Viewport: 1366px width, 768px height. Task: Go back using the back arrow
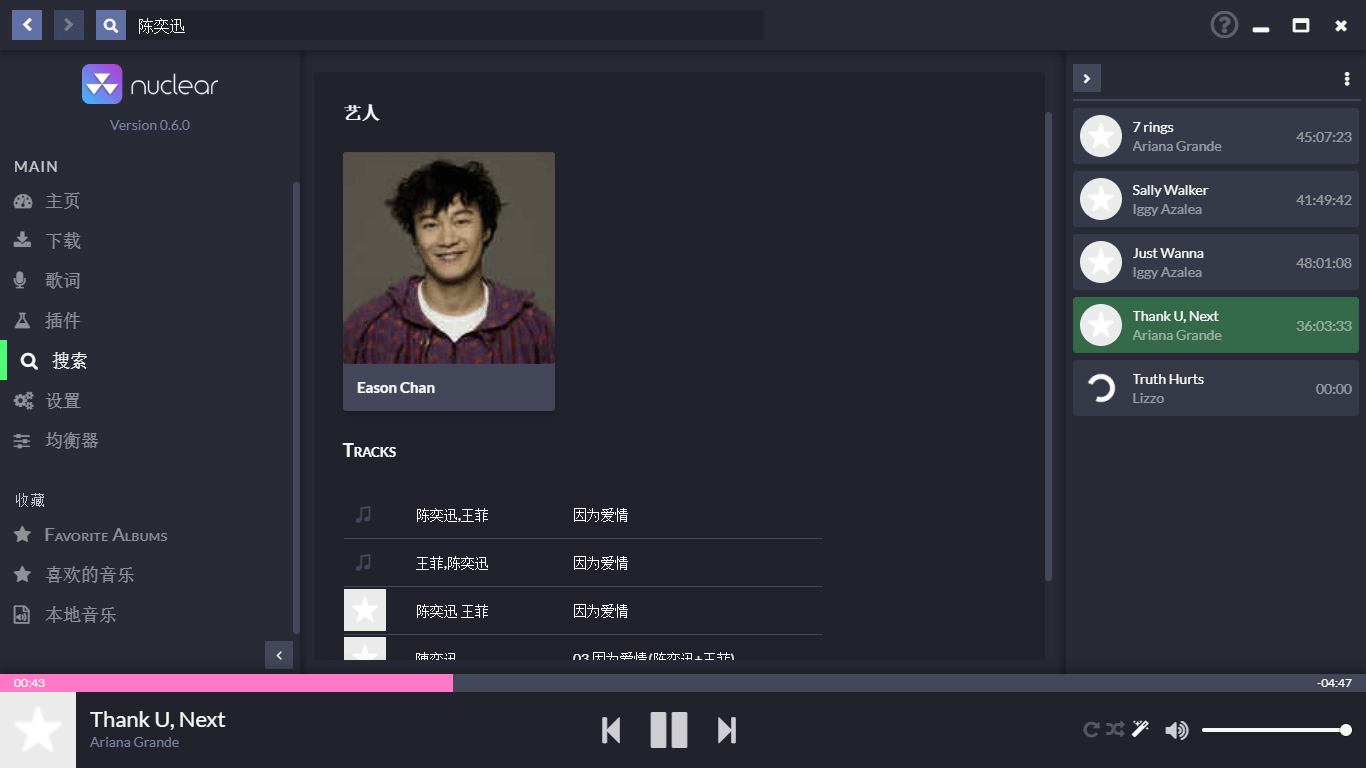tap(27, 25)
